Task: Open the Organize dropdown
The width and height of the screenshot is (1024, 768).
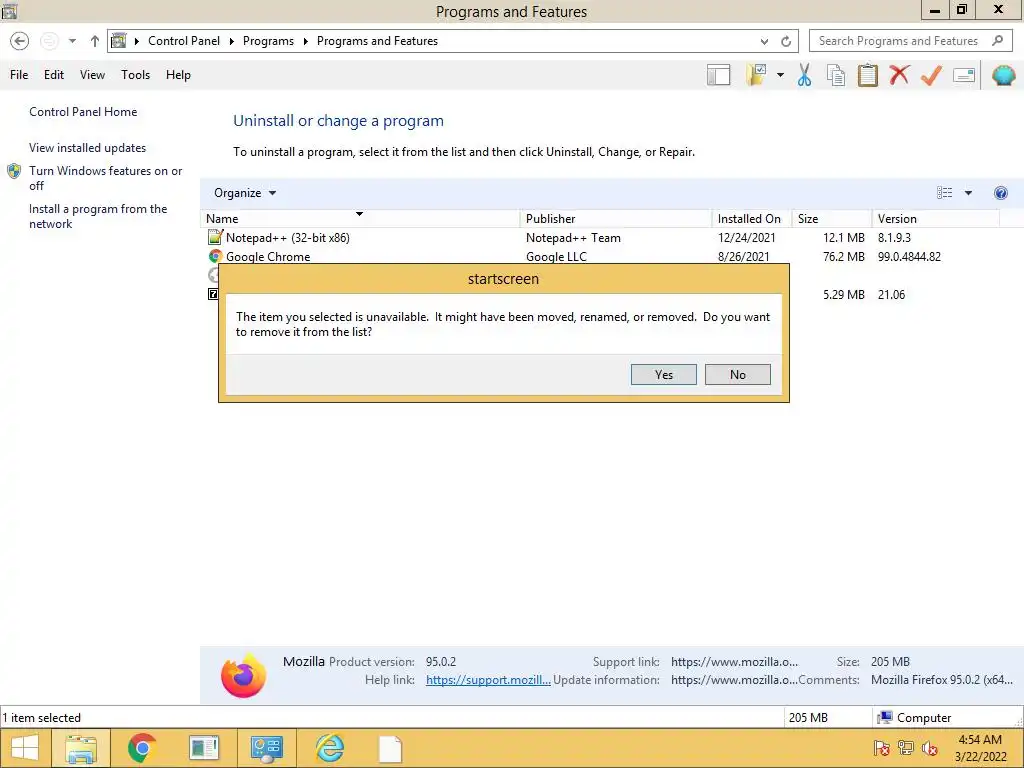Action: pyautogui.click(x=245, y=193)
